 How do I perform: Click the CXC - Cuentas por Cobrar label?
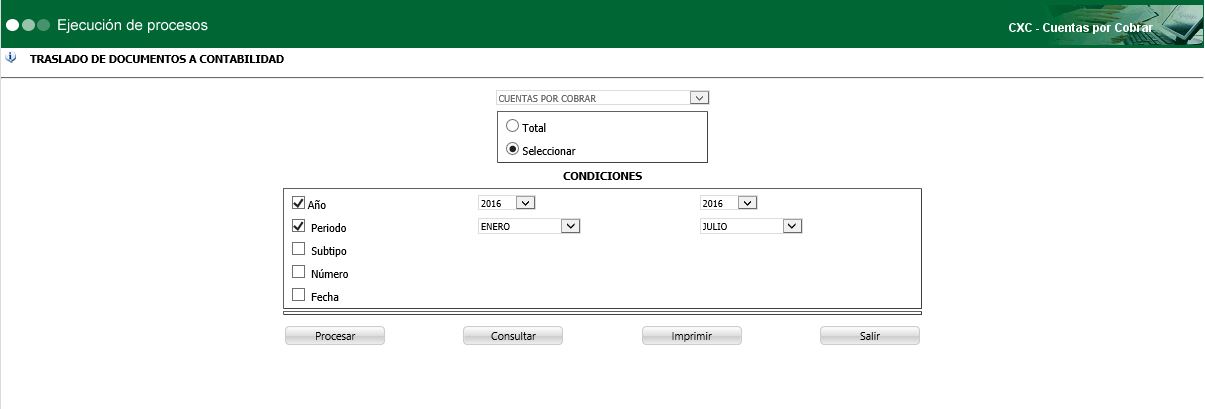tap(1080, 28)
